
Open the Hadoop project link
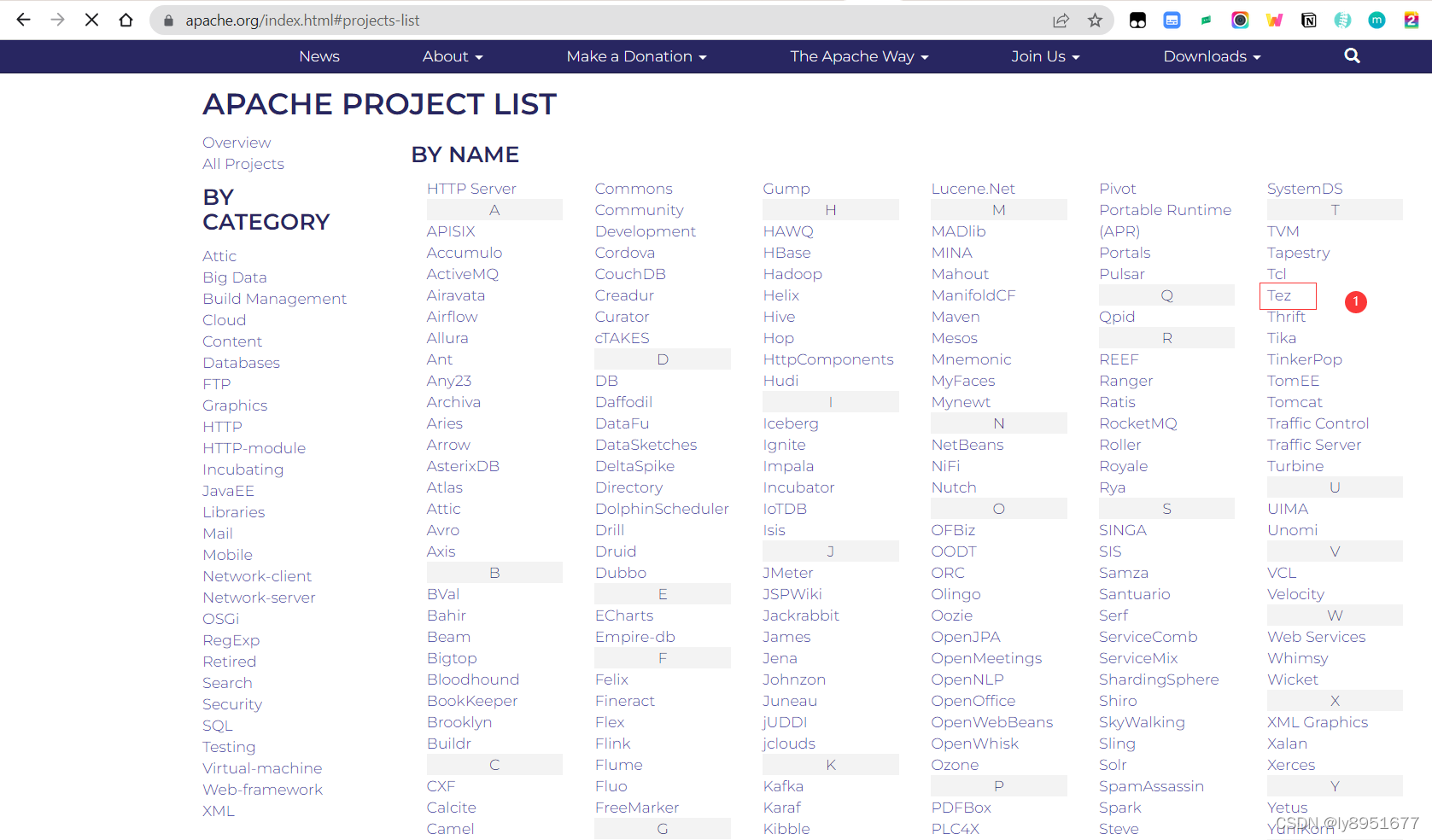click(x=792, y=274)
